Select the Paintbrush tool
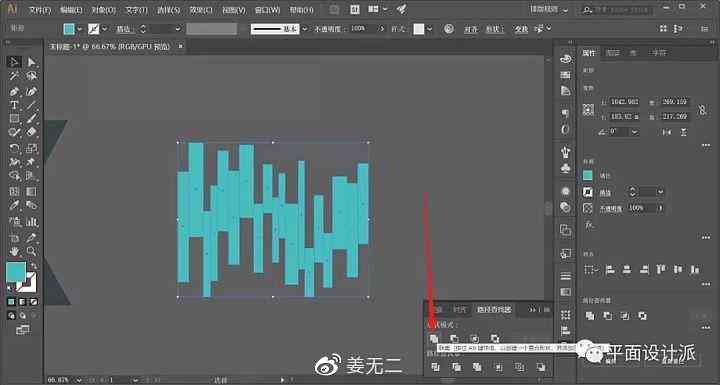Viewport: 720px width, 385px height. point(31,119)
